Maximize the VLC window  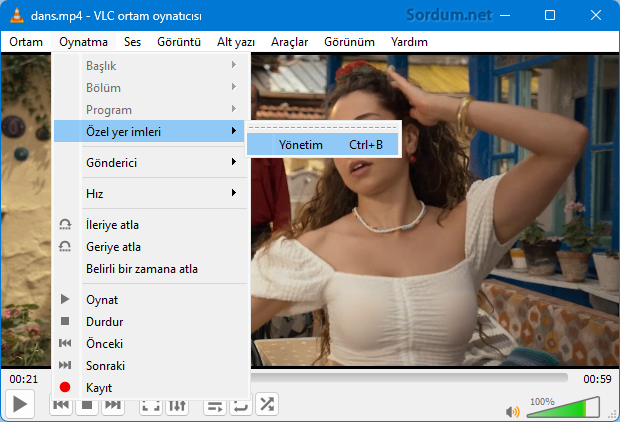pos(550,15)
